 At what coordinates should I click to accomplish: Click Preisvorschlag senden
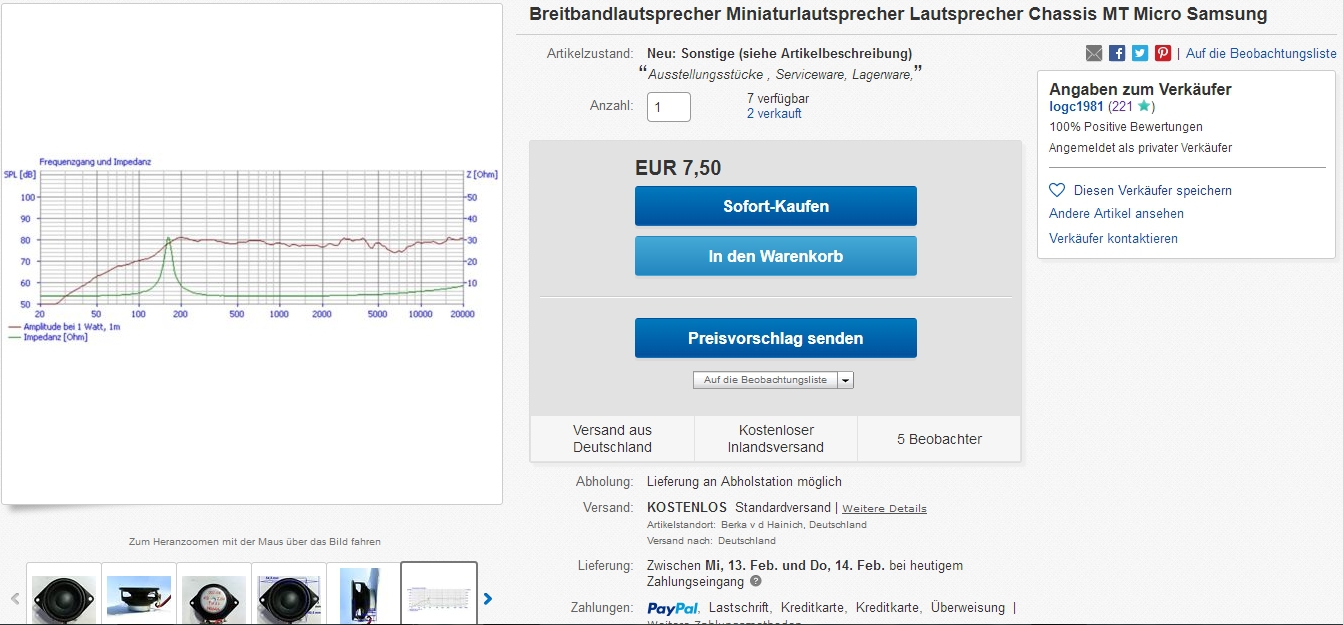tap(776, 338)
